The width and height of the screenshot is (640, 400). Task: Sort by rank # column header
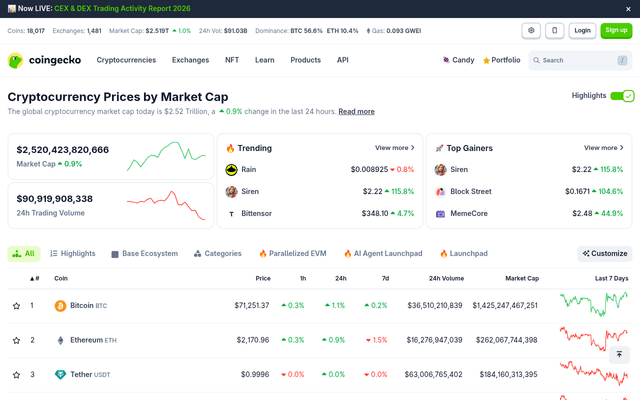[x=34, y=279]
